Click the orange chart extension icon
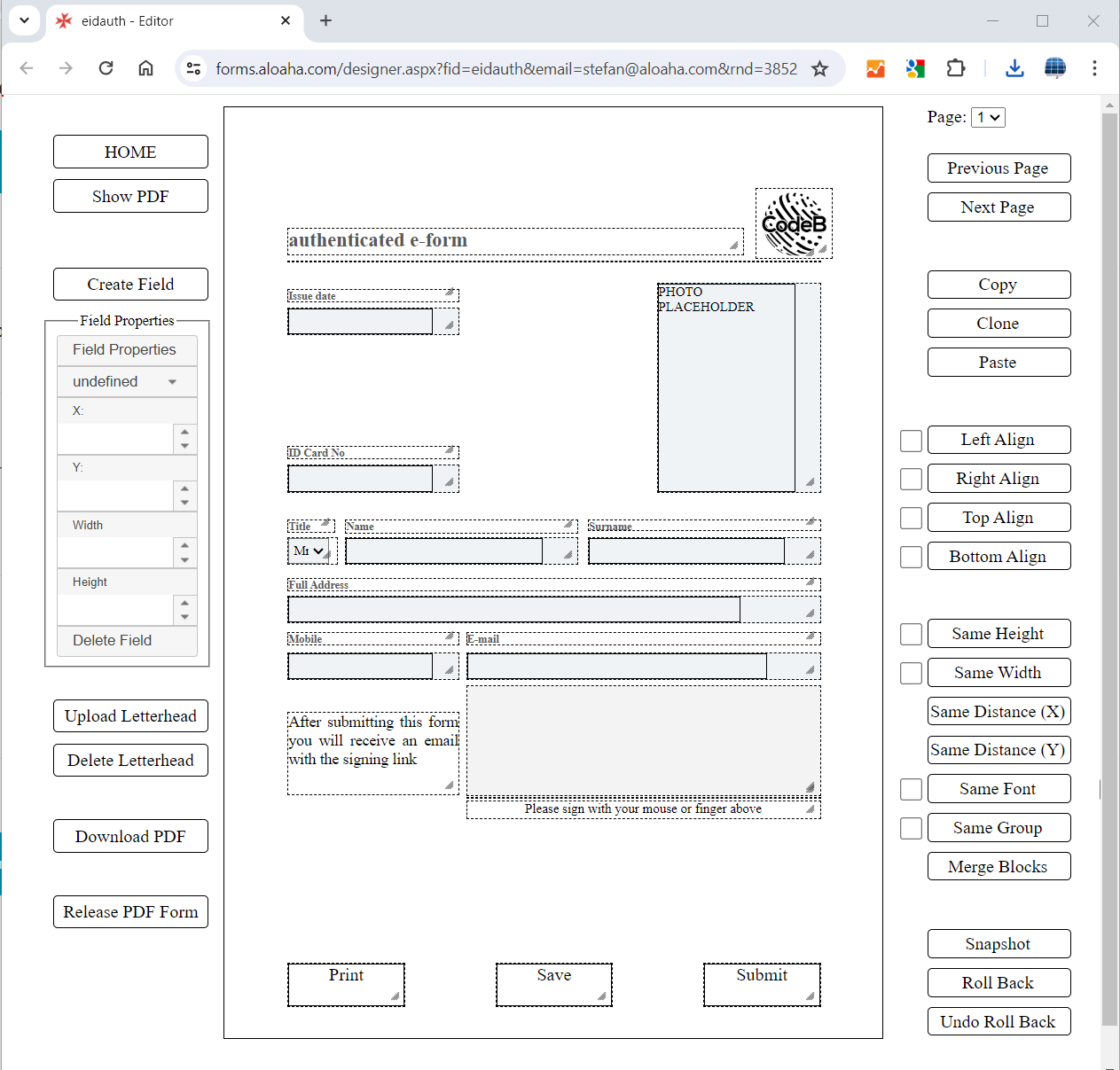Image resolution: width=1120 pixels, height=1070 pixels. pyautogui.click(x=875, y=68)
